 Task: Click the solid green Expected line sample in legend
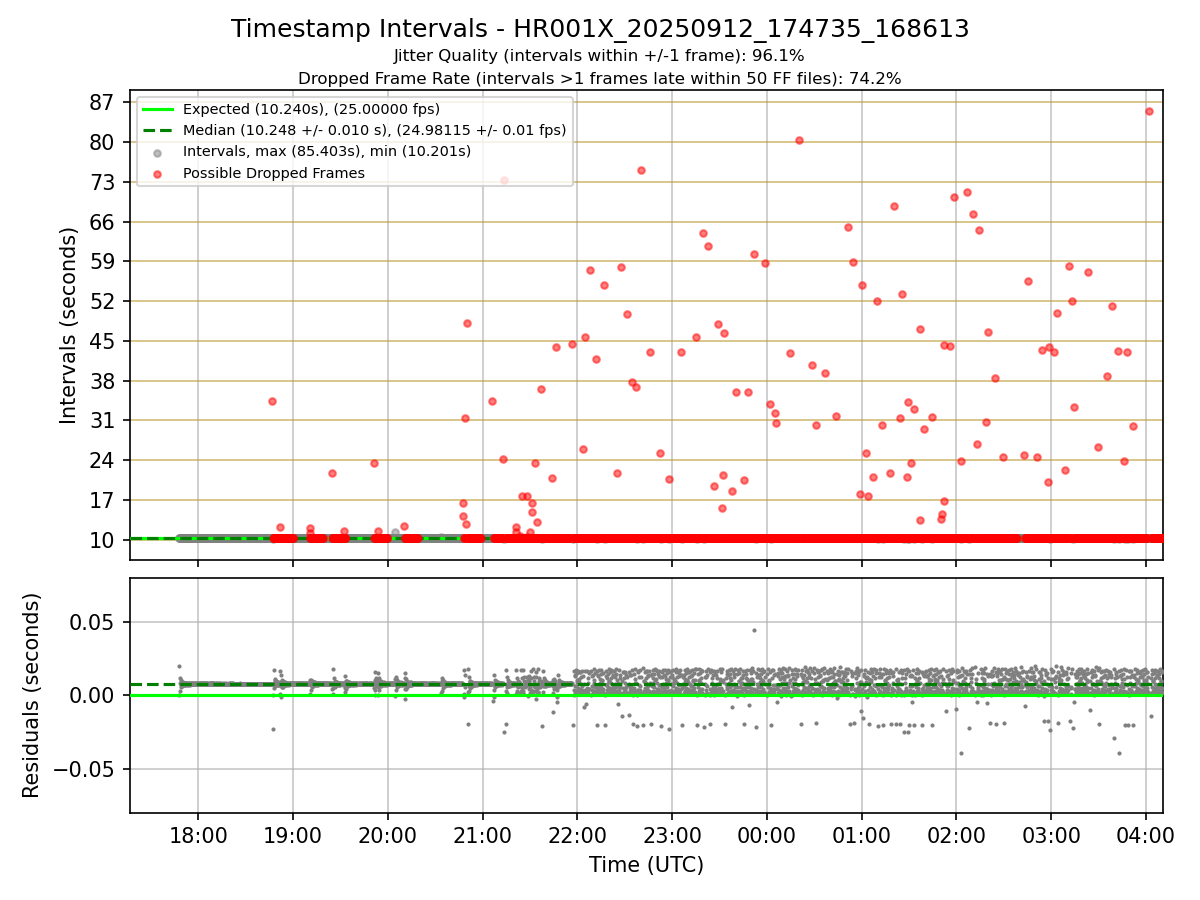(x=158, y=109)
